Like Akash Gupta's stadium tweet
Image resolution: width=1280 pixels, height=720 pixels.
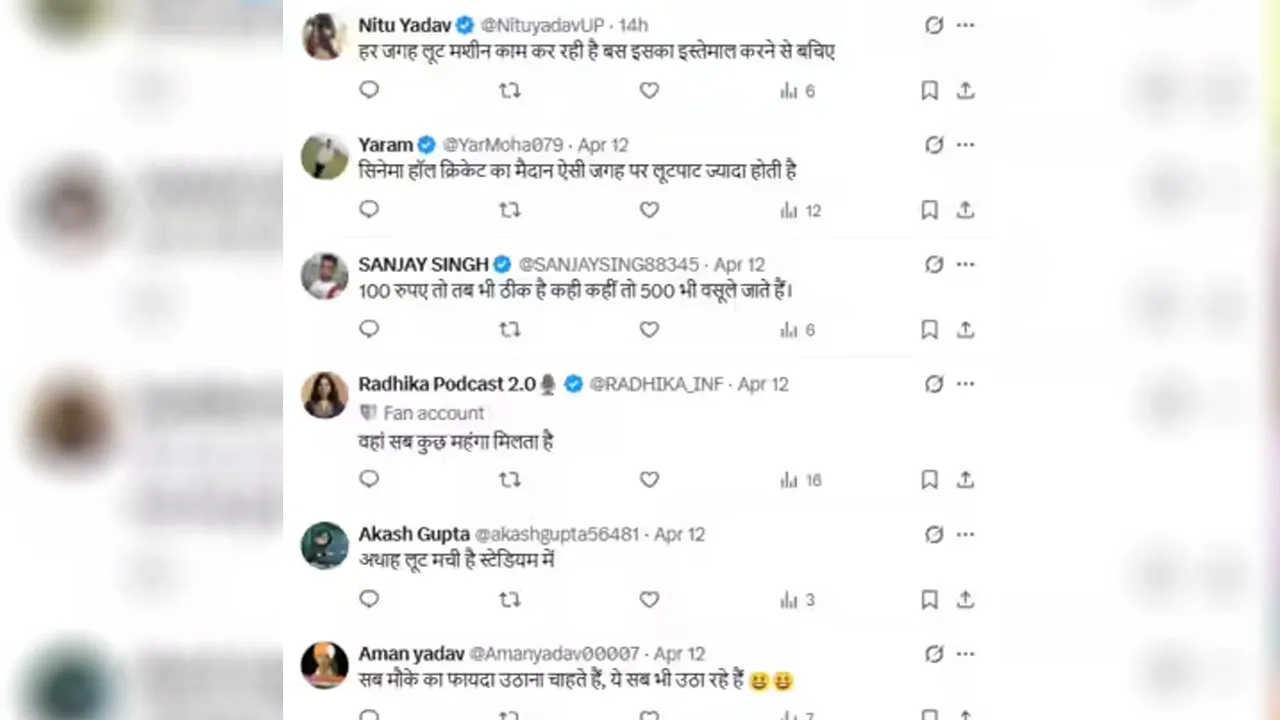click(649, 600)
